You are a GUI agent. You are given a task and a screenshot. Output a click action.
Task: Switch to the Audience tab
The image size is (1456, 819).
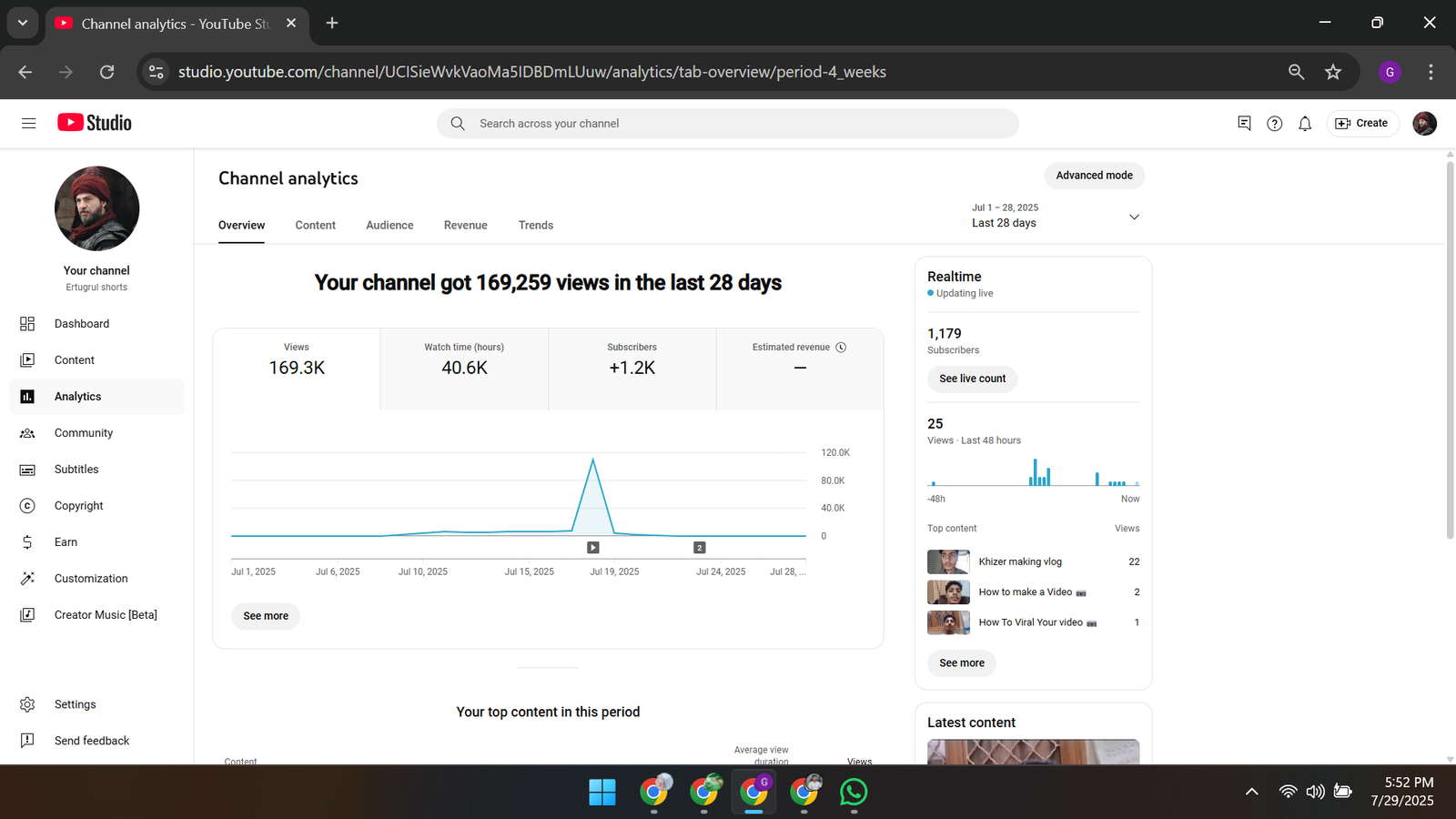click(389, 225)
